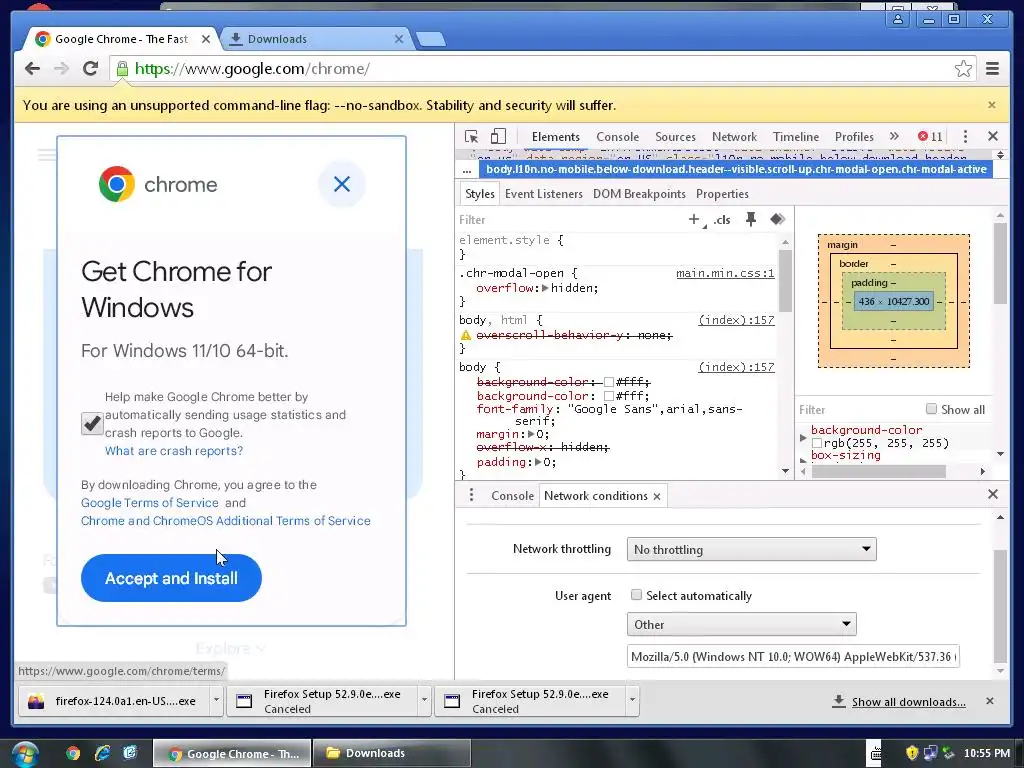
Task: Open the Profiles panel
Action: point(854,136)
